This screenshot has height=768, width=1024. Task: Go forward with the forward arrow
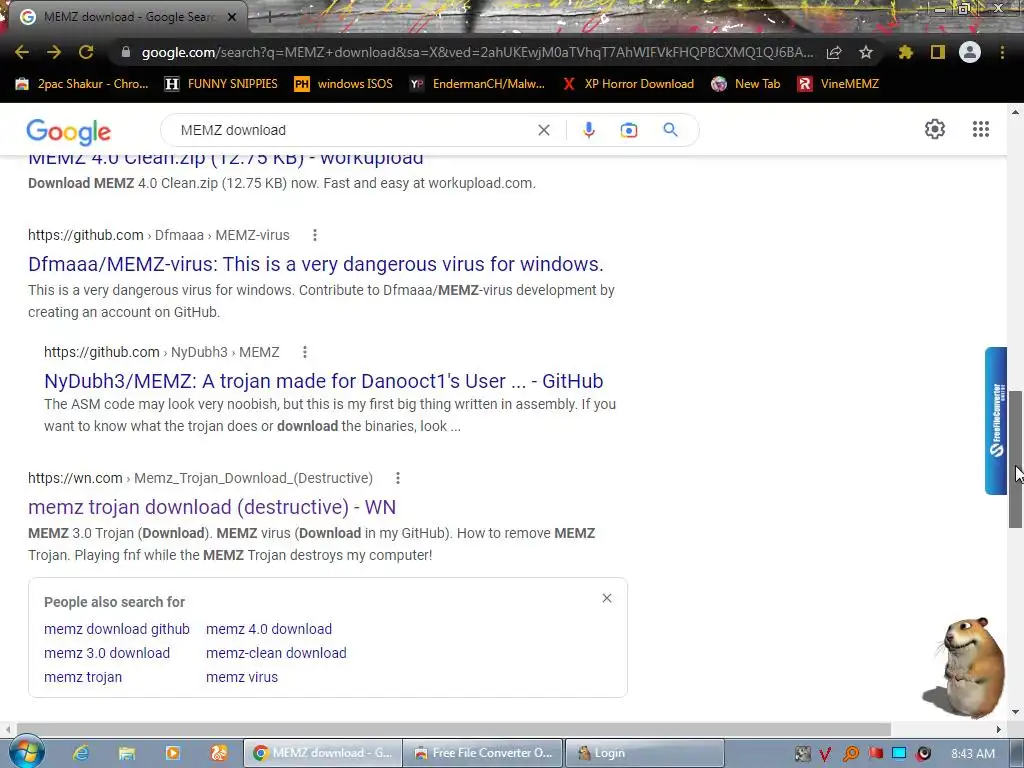(54, 52)
